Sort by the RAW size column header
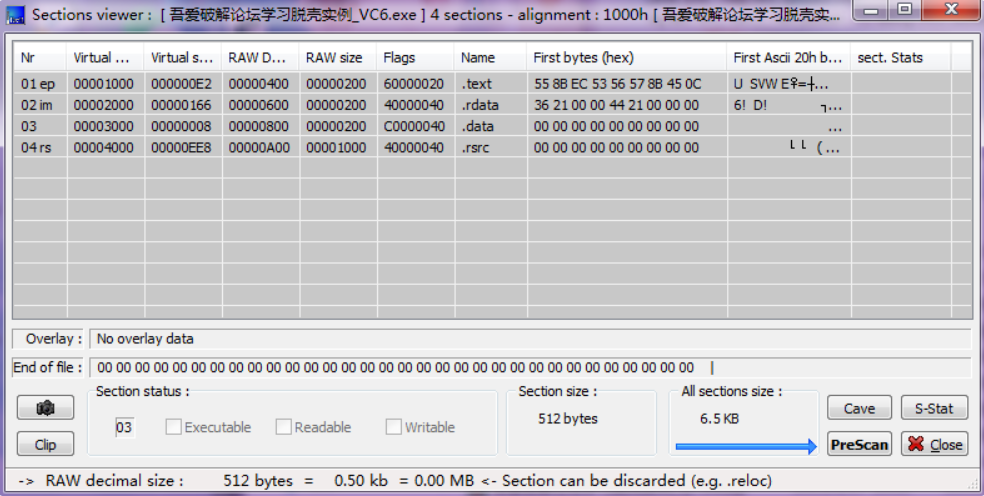This screenshot has height=496, width=984. pyautogui.click(x=337, y=57)
